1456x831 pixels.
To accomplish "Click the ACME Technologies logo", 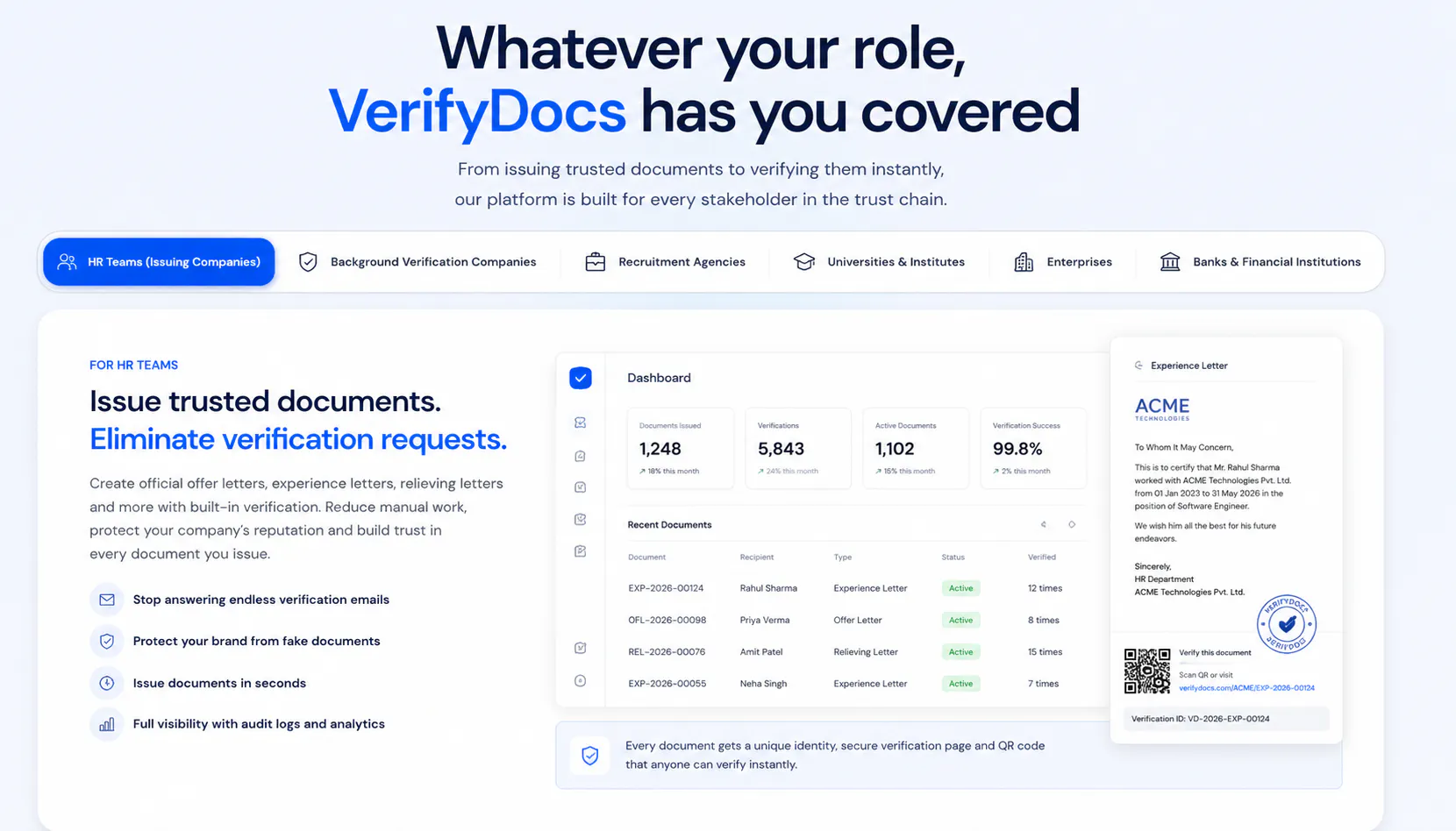I will (x=1162, y=408).
